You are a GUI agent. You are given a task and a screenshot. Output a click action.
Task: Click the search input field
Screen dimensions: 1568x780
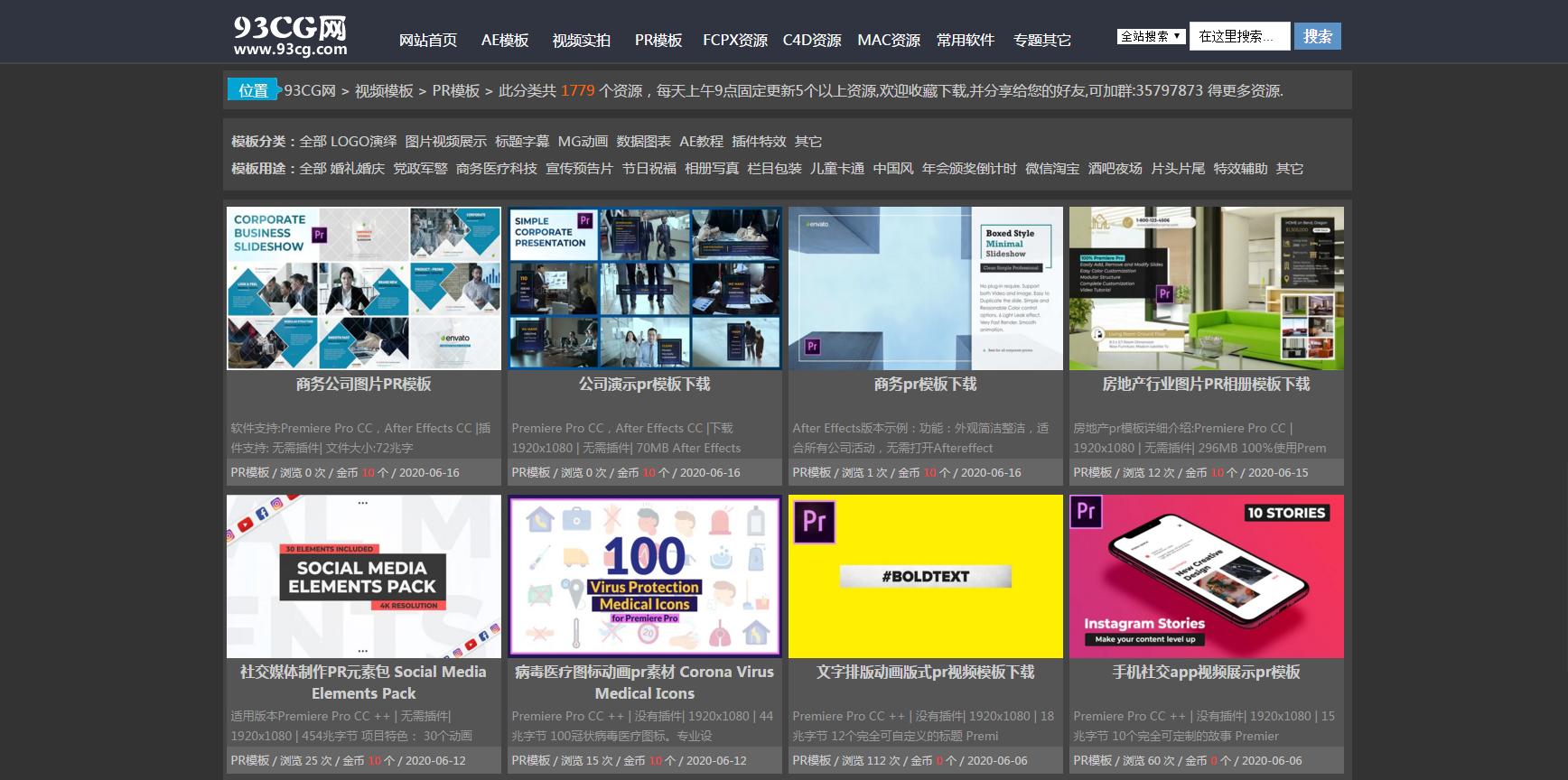click(x=1238, y=36)
